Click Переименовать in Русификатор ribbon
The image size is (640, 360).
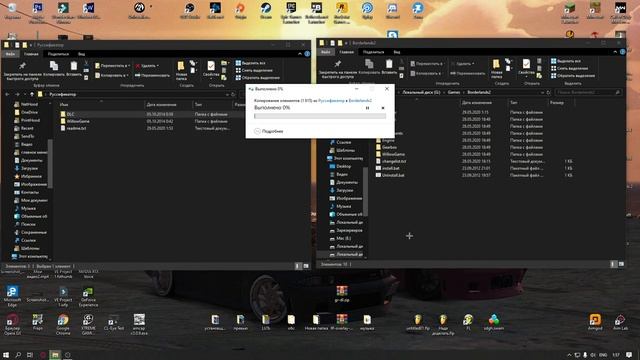pos(152,75)
